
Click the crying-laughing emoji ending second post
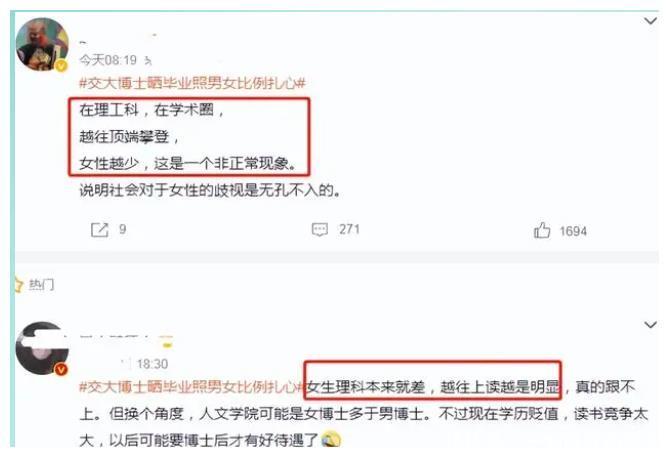[x=331, y=440]
